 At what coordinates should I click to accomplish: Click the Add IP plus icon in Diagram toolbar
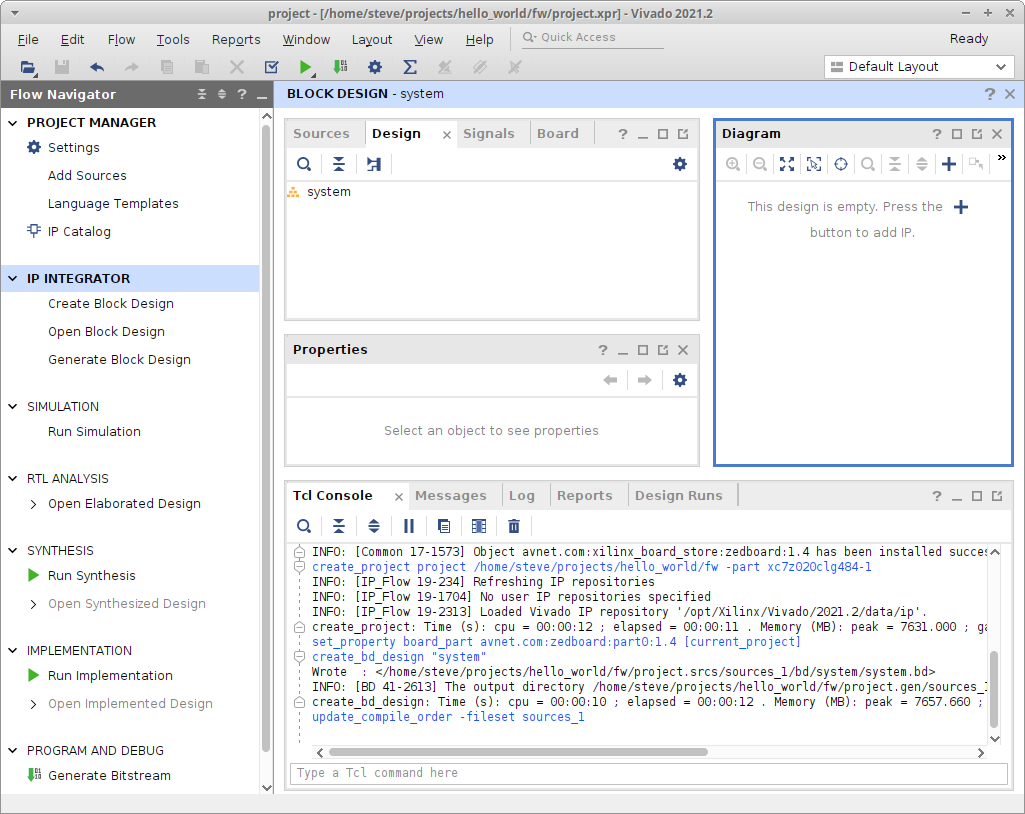(x=949, y=164)
